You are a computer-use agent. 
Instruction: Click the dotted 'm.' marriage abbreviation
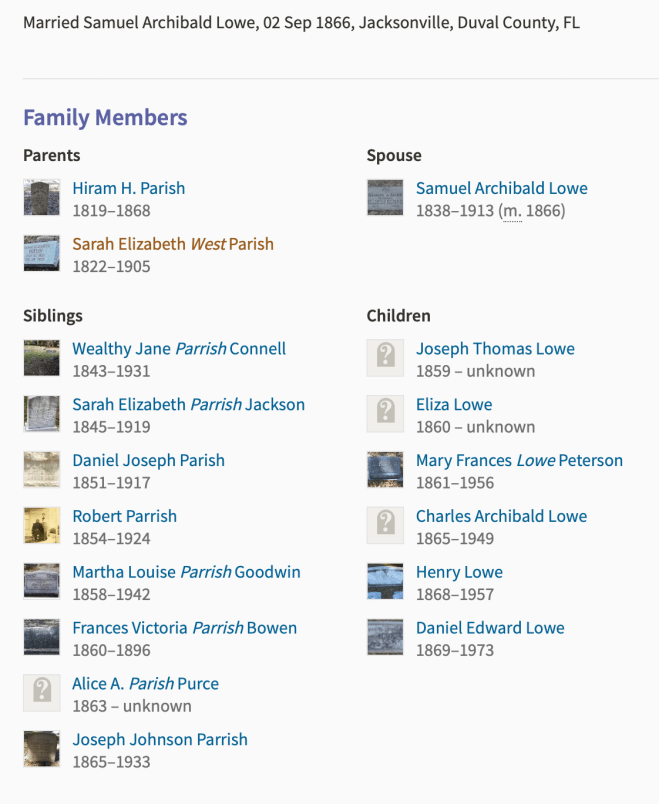click(511, 211)
